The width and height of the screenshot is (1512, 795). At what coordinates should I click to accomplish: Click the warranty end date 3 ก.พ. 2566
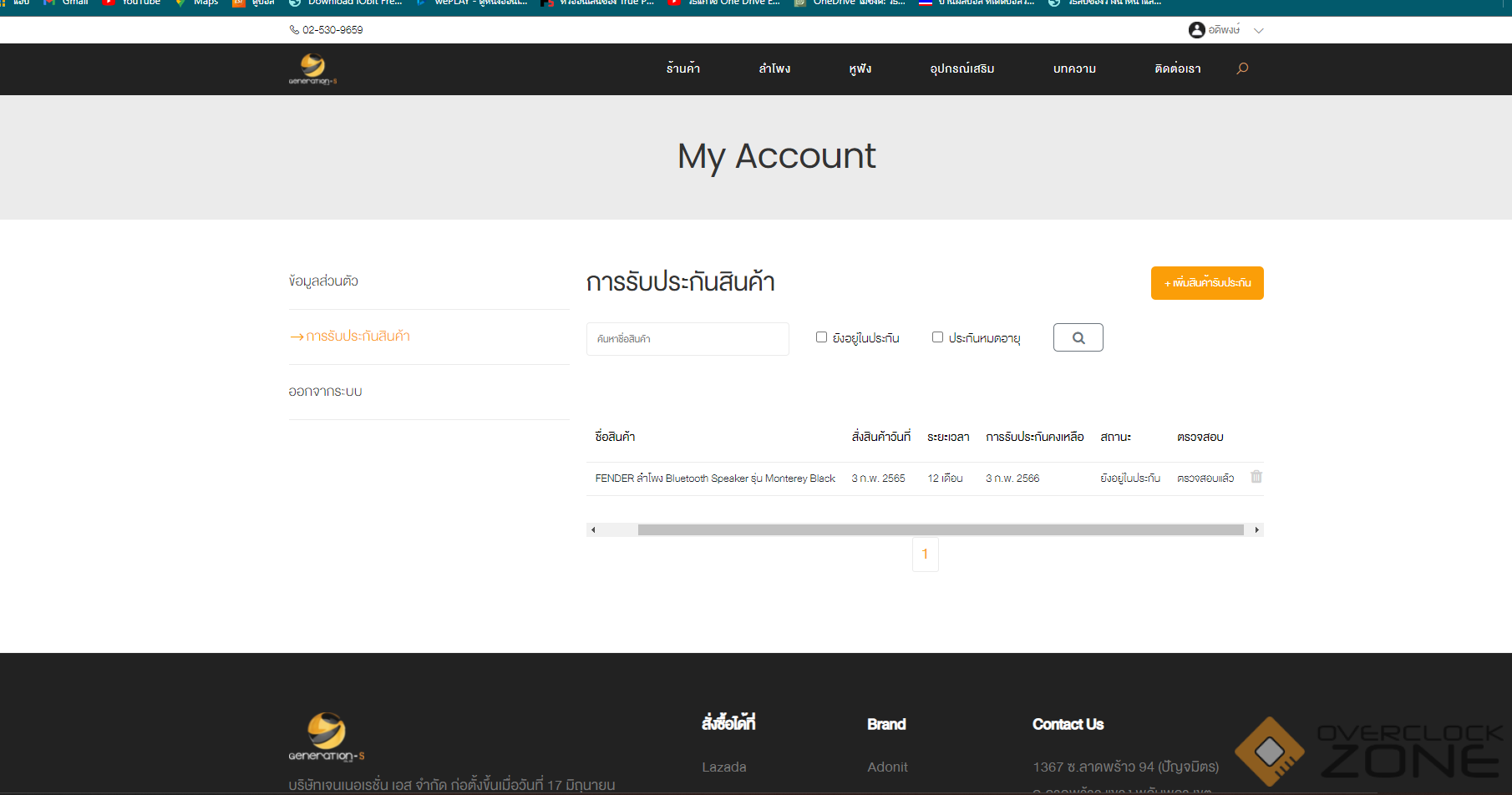tap(1012, 479)
